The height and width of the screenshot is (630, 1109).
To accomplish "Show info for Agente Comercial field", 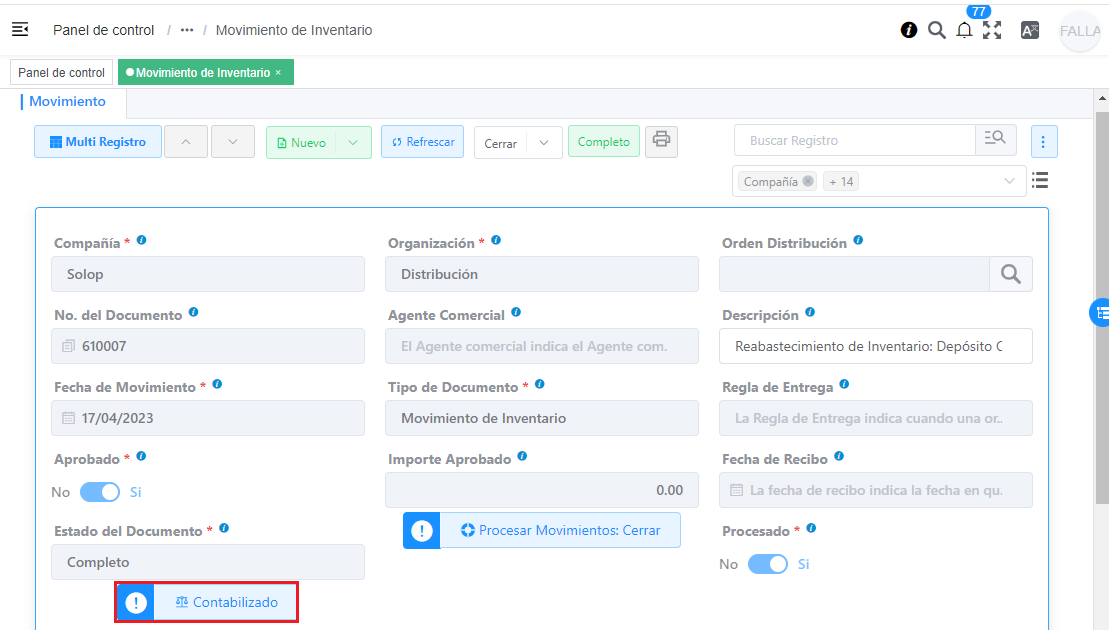I will tap(516, 313).
